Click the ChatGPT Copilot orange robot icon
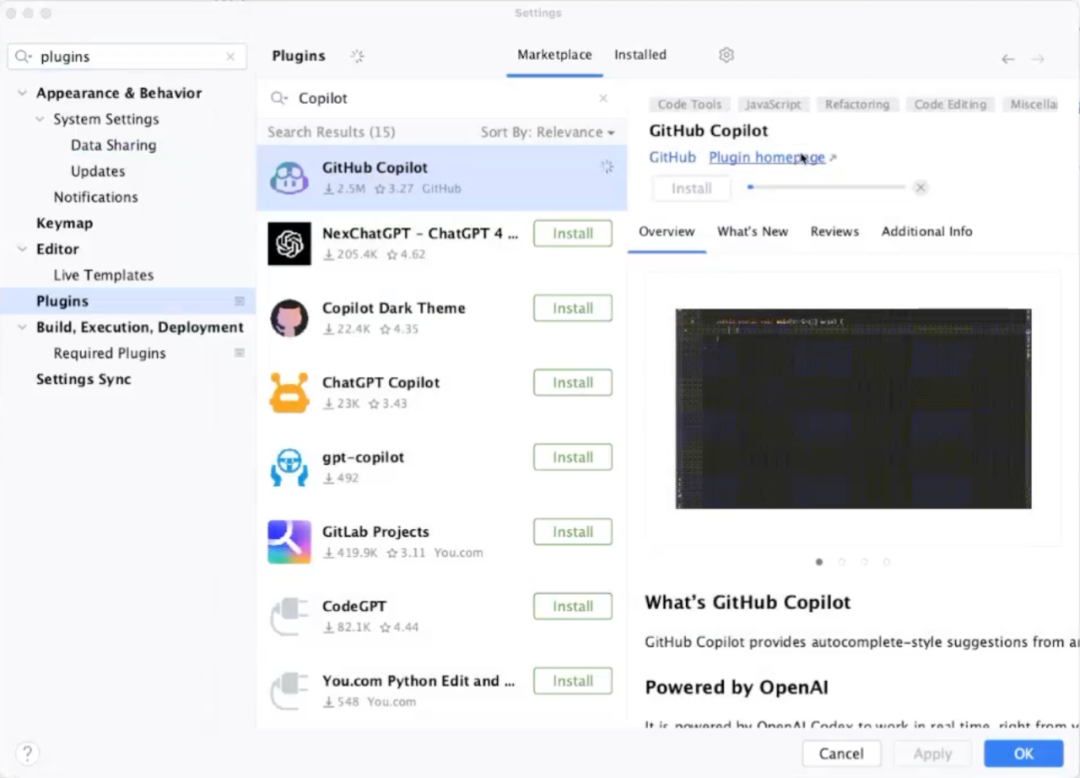The height and width of the screenshot is (778, 1080). click(289, 392)
